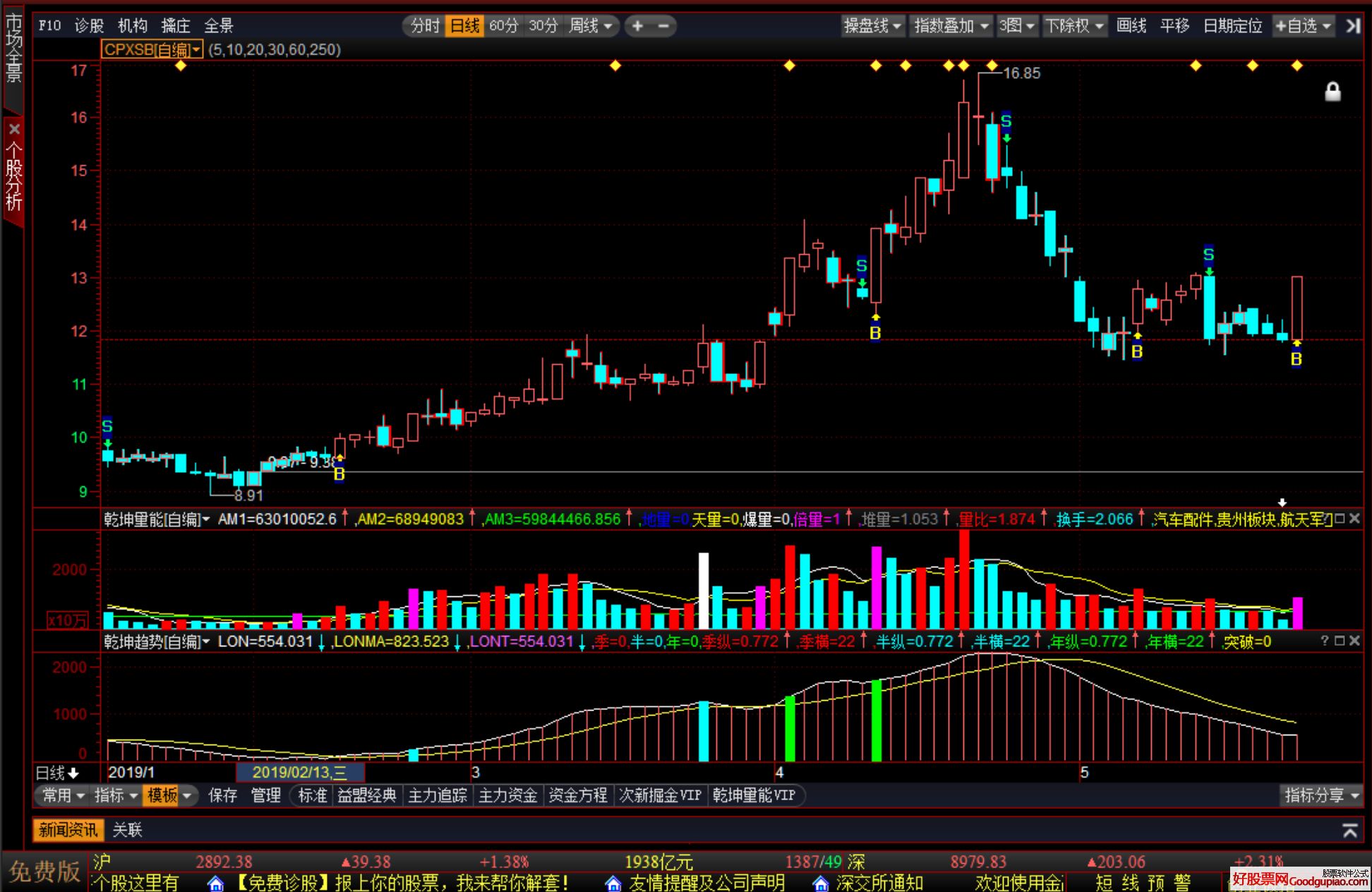Open the 乾坤量能[自编] indicator selector
The image size is (1372, 892).
[x=157, y=519]
